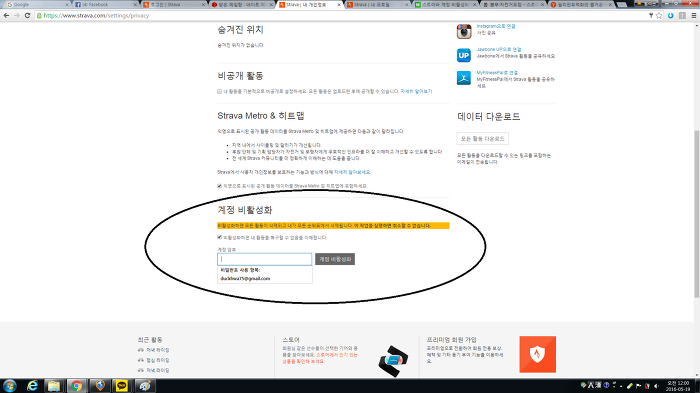
Task: Click the page vertical scrollbar thumb
Action: (696, 213)
